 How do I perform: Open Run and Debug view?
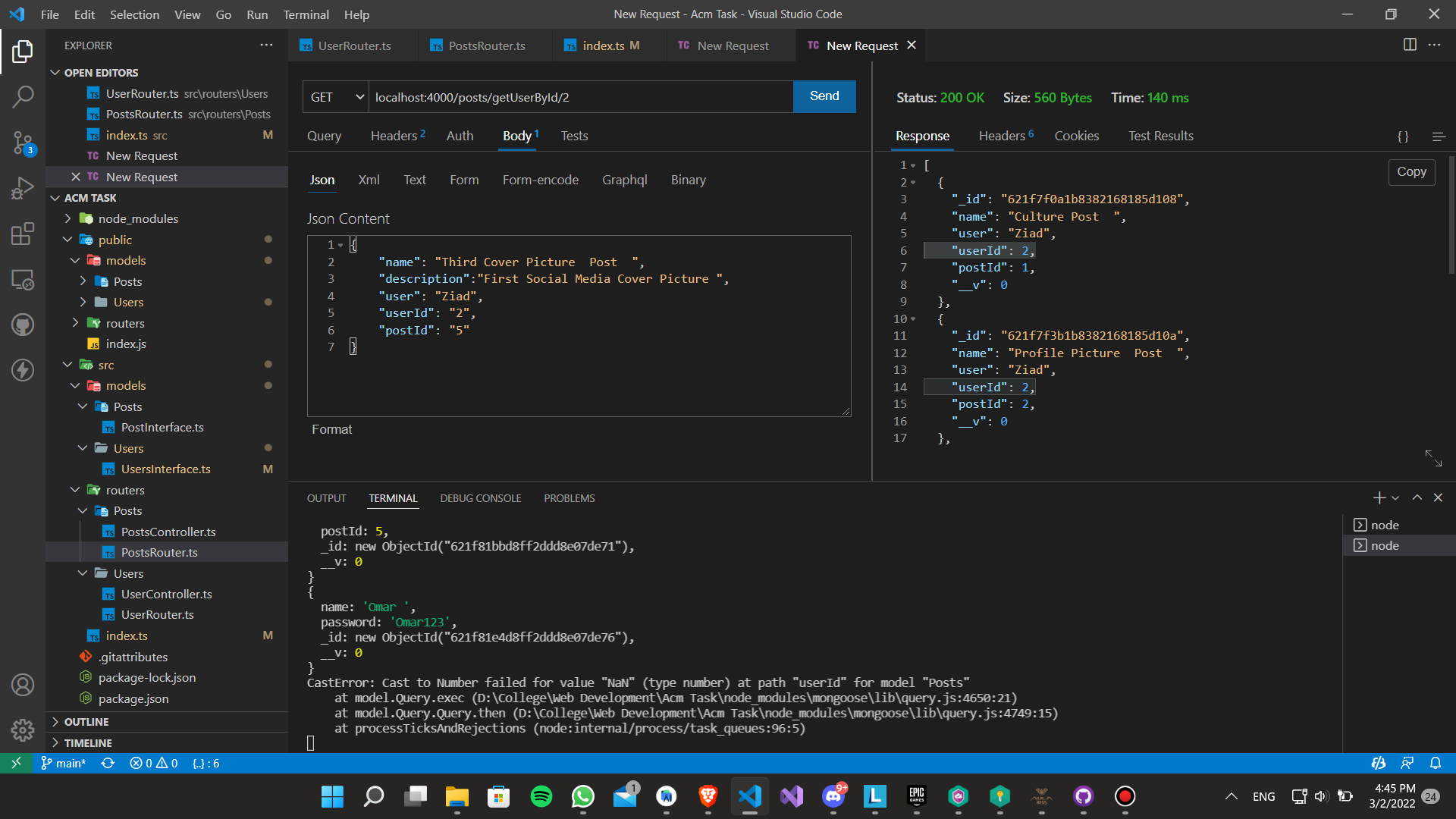coord(23,188)
